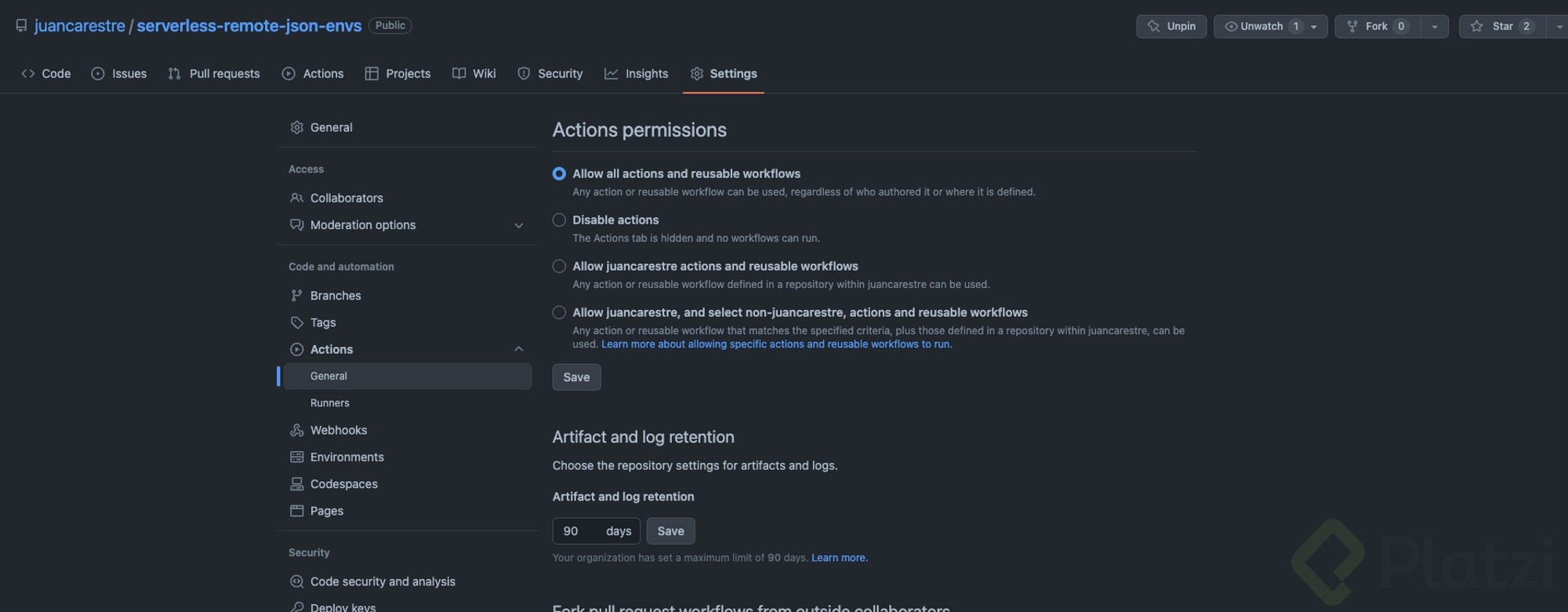Viewport: 1568px width, 612px height.
Task: Click the eye icon on Unwatch button
Action: 1231,26
